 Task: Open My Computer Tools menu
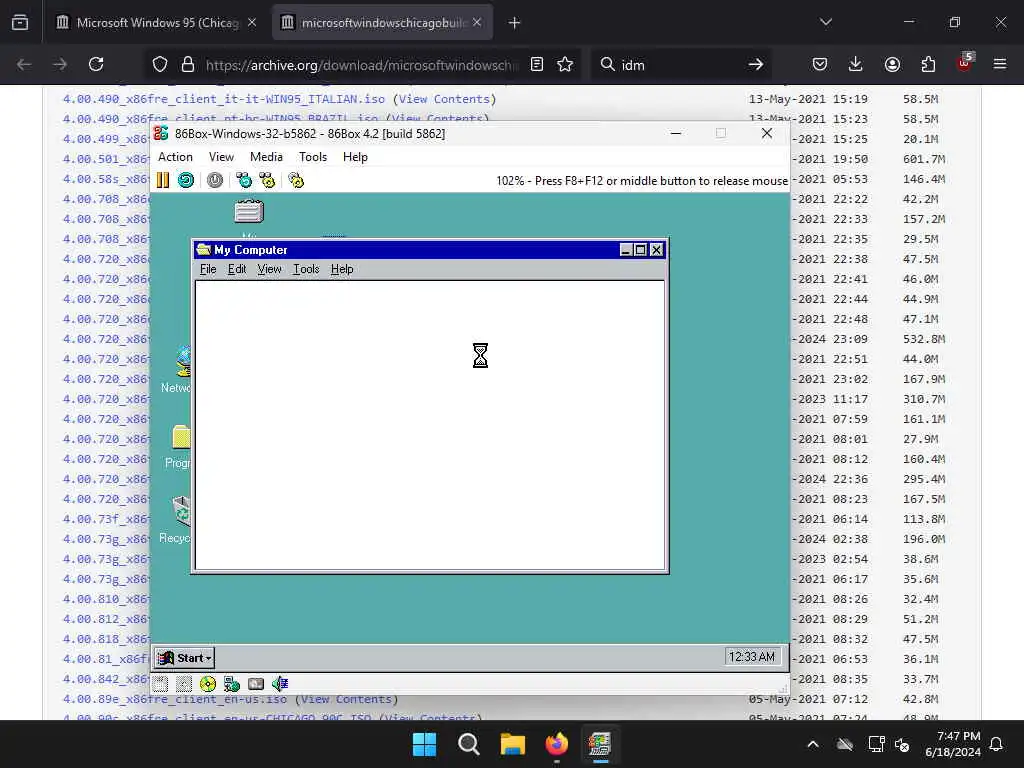tap(306, 269)
